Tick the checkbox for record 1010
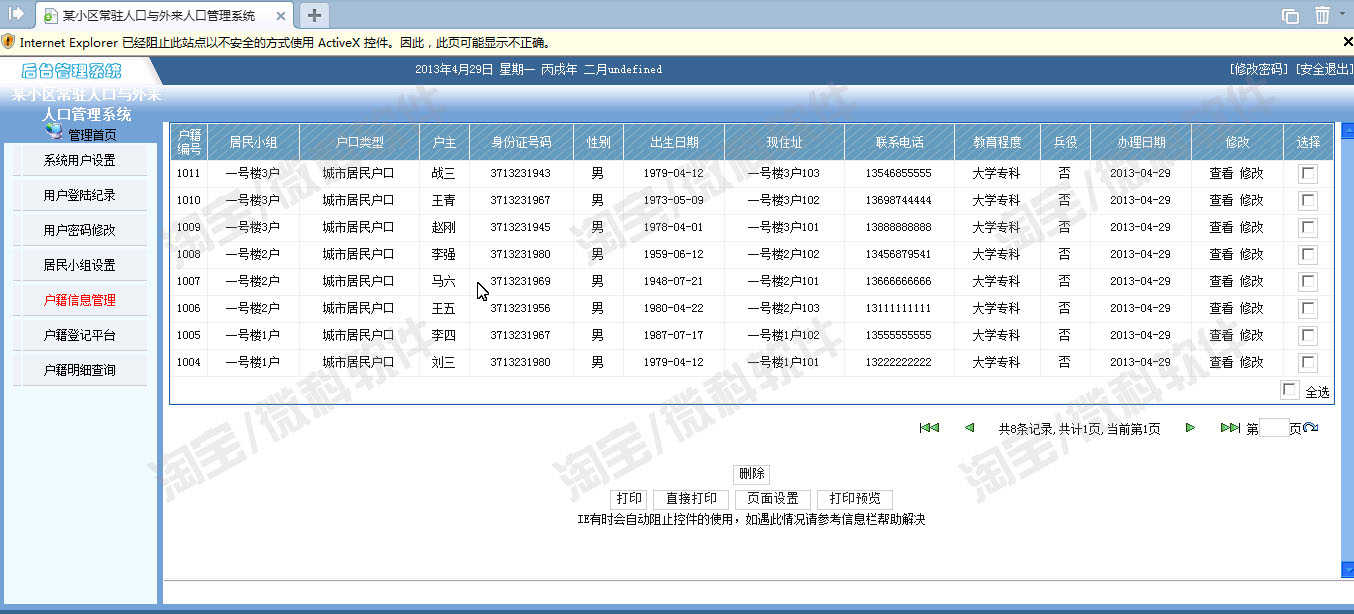This screenshot has width=1354, height=614. point(1308,200)
